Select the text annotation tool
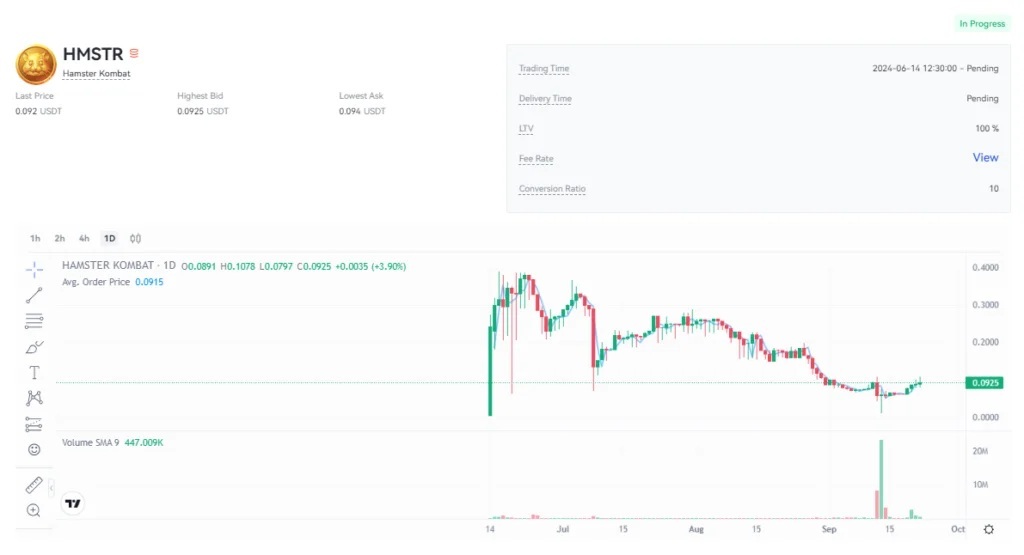 (34, 372)
